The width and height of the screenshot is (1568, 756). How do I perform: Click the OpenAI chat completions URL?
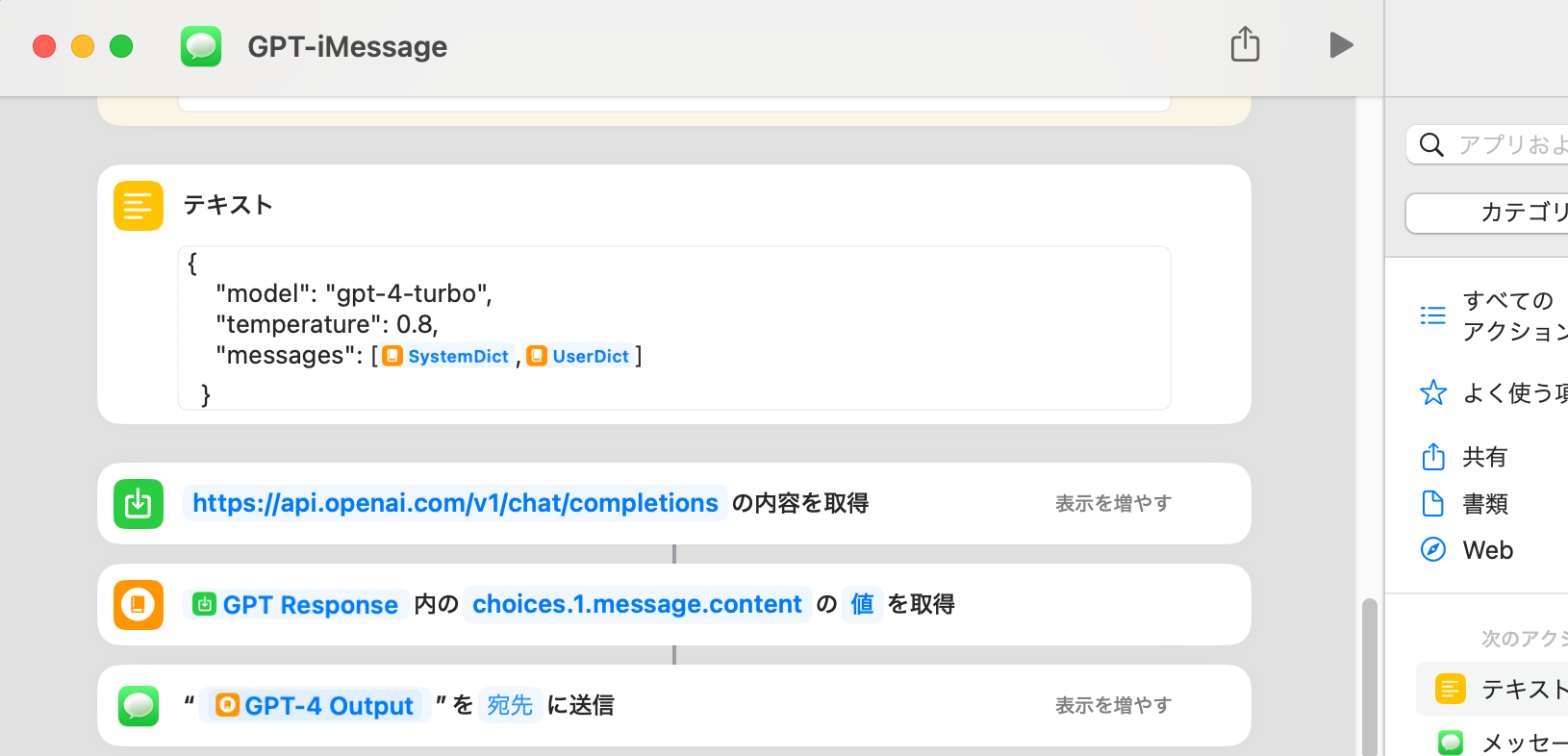pos(455,503)
